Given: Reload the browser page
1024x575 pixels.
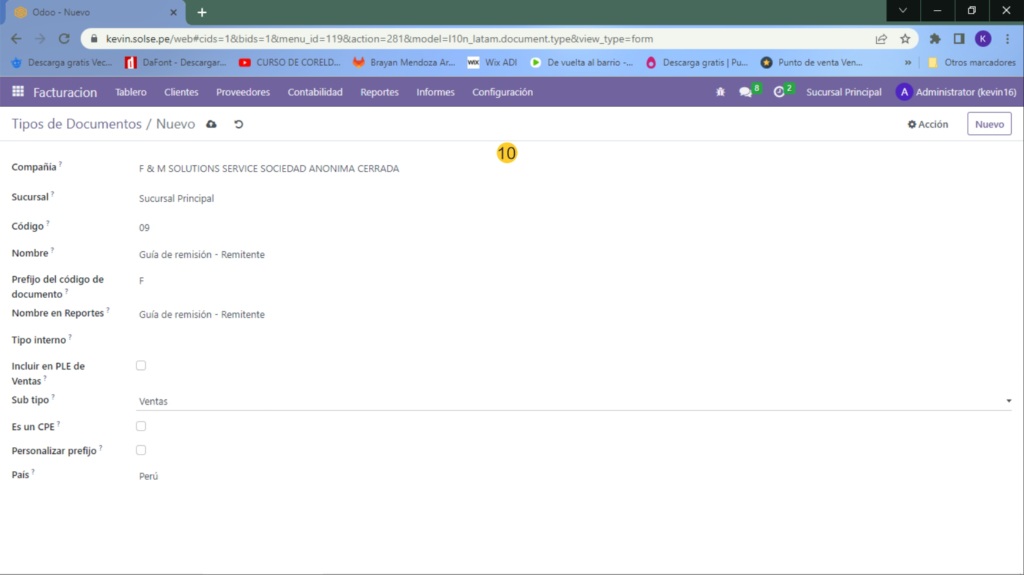Looking at the screenshot, I should click(64, 39).
